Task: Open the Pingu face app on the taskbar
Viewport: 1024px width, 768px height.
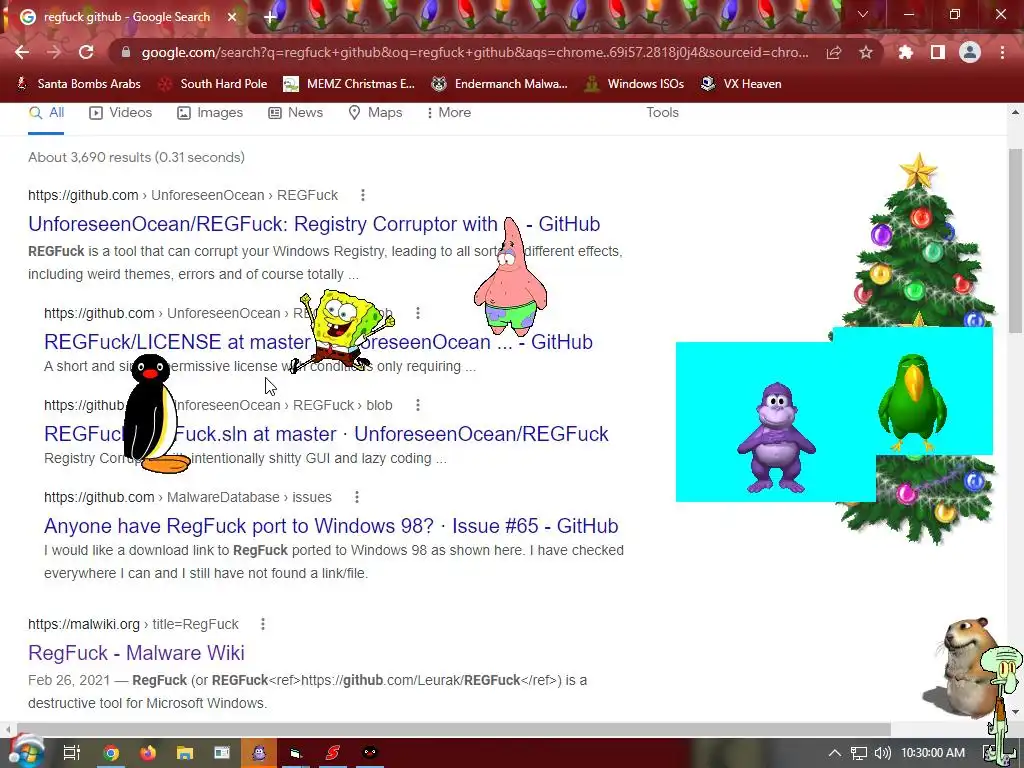Action: click(370, 753)
